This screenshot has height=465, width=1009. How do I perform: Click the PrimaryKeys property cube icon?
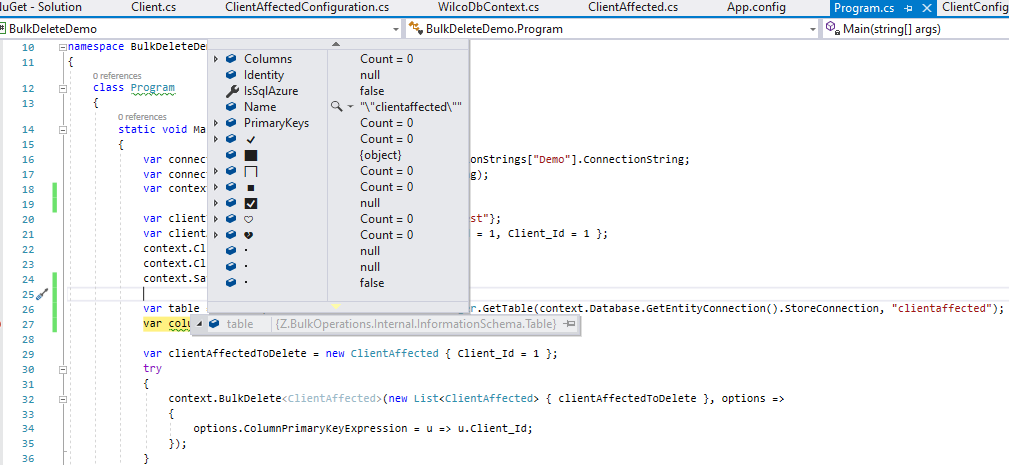(232, 123)
